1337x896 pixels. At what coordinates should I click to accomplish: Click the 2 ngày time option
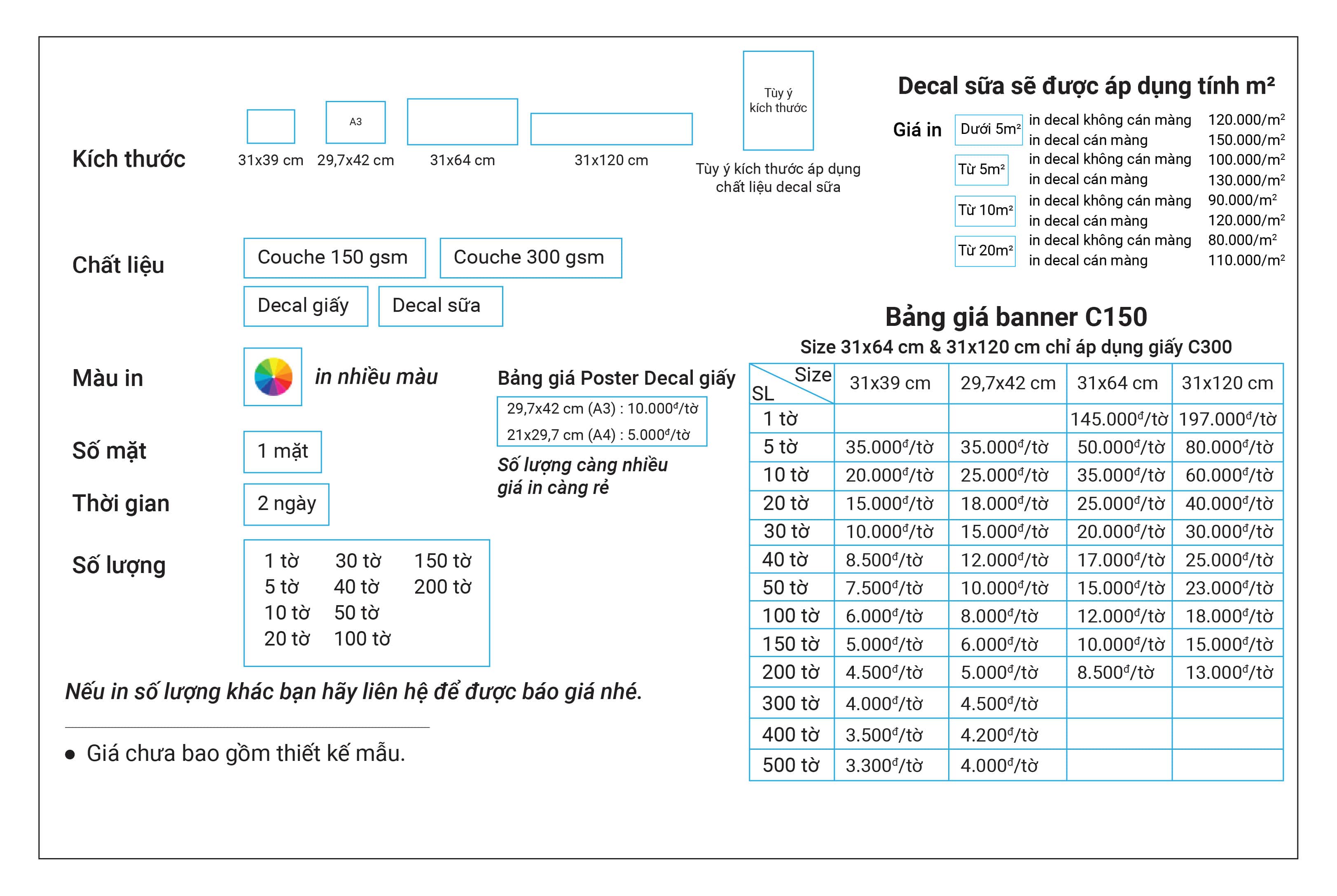[x=286, y=504]
